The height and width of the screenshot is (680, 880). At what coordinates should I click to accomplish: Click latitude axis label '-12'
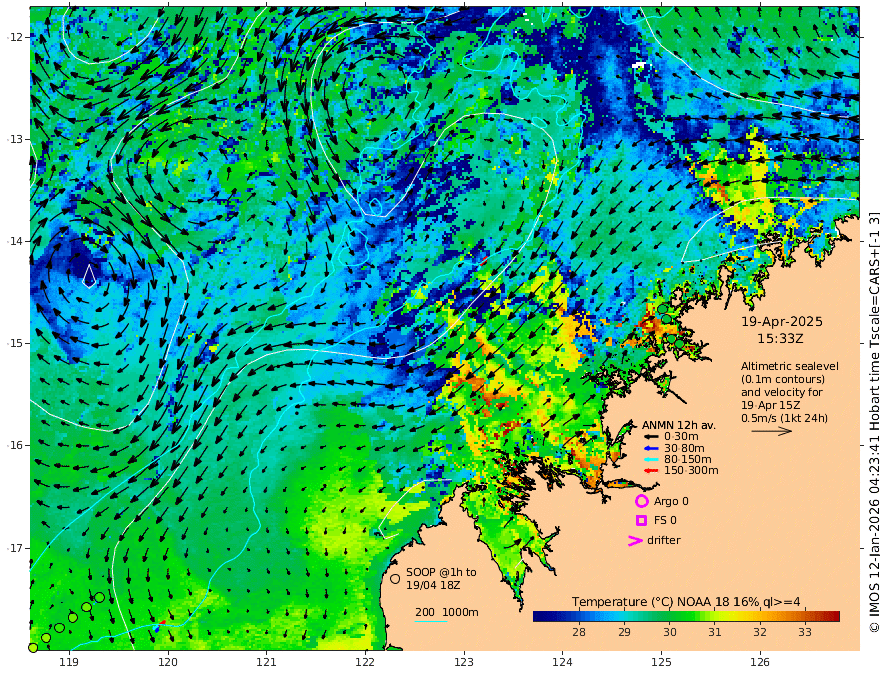14,37
